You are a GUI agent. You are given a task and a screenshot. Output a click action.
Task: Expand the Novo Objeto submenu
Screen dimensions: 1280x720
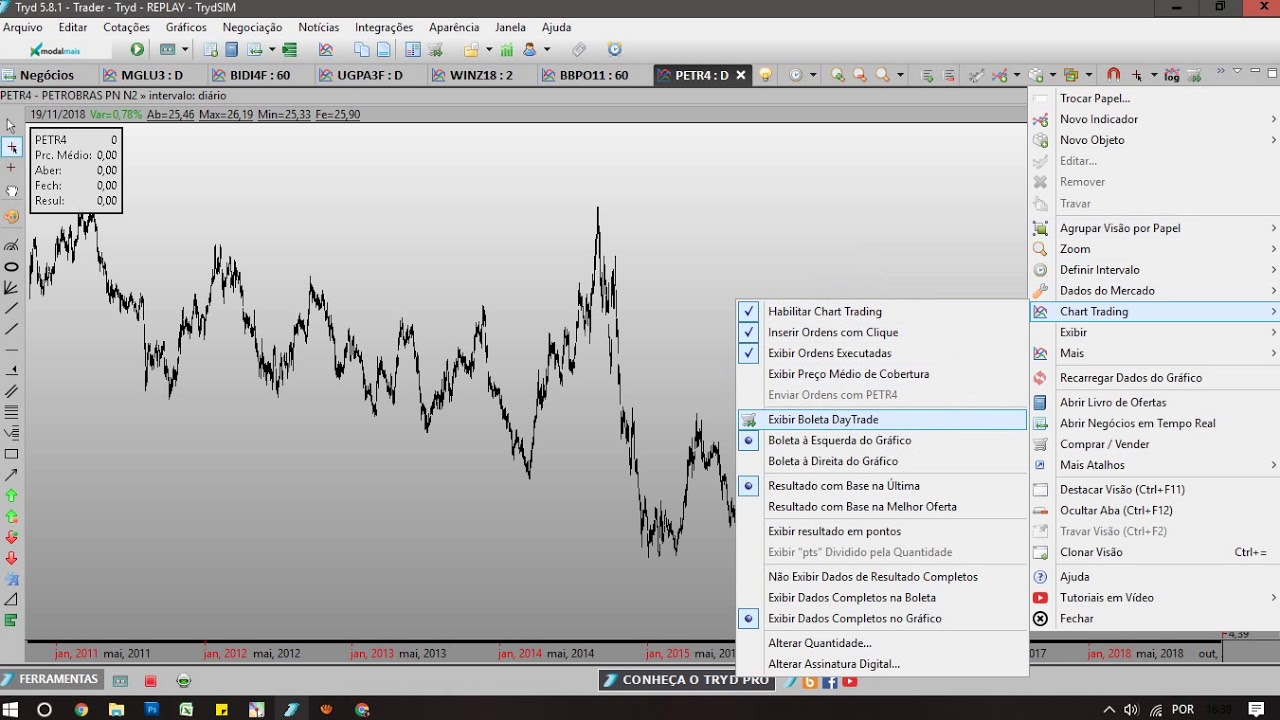tap(1155, 141)
